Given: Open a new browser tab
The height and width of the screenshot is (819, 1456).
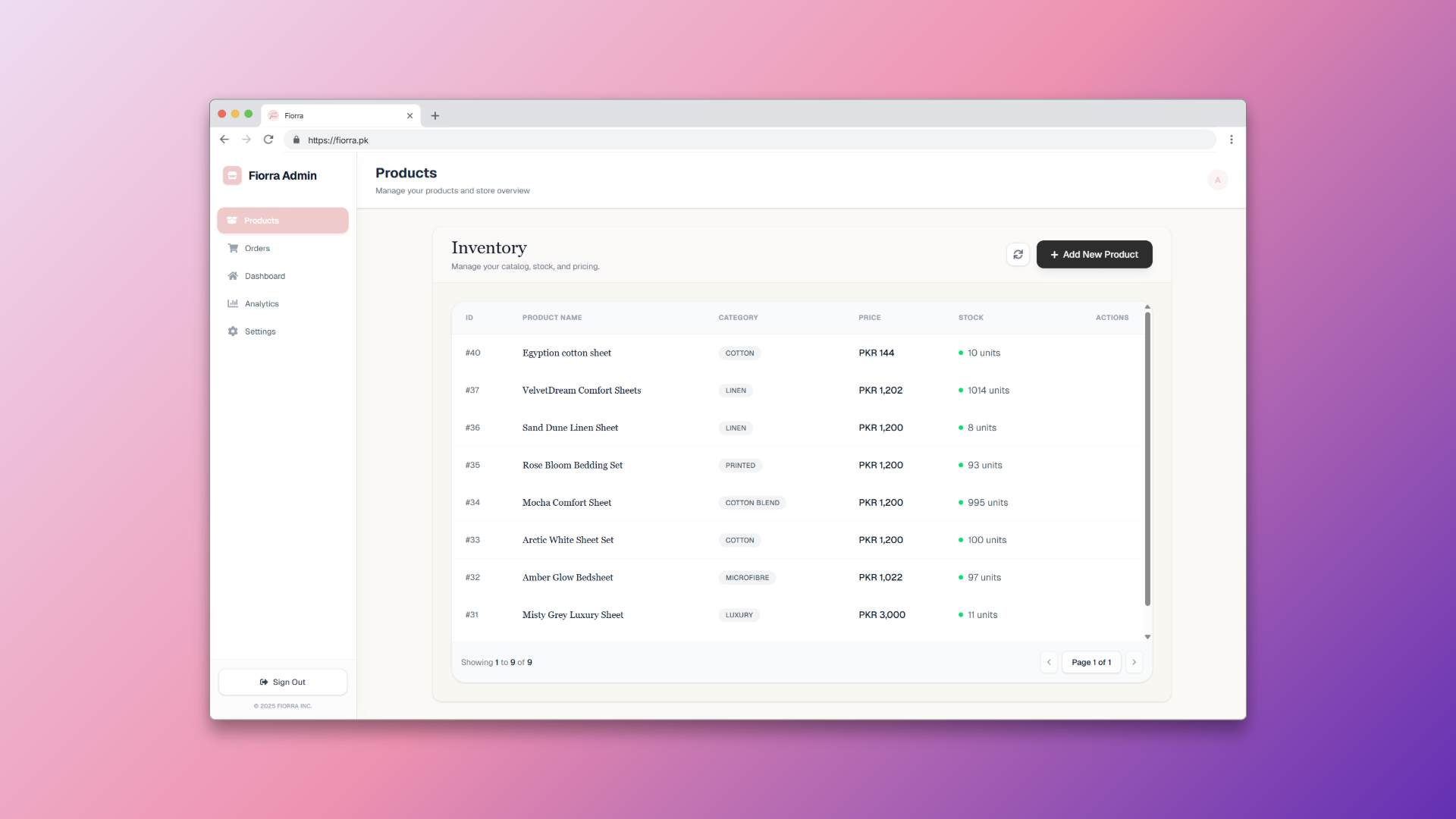Looking at the screenshot, I should click(x=435, y=116).
